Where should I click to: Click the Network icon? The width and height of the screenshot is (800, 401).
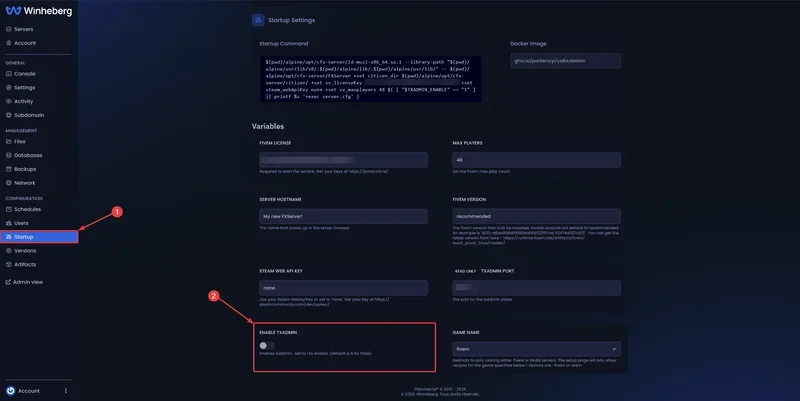(x=9, y=183)
